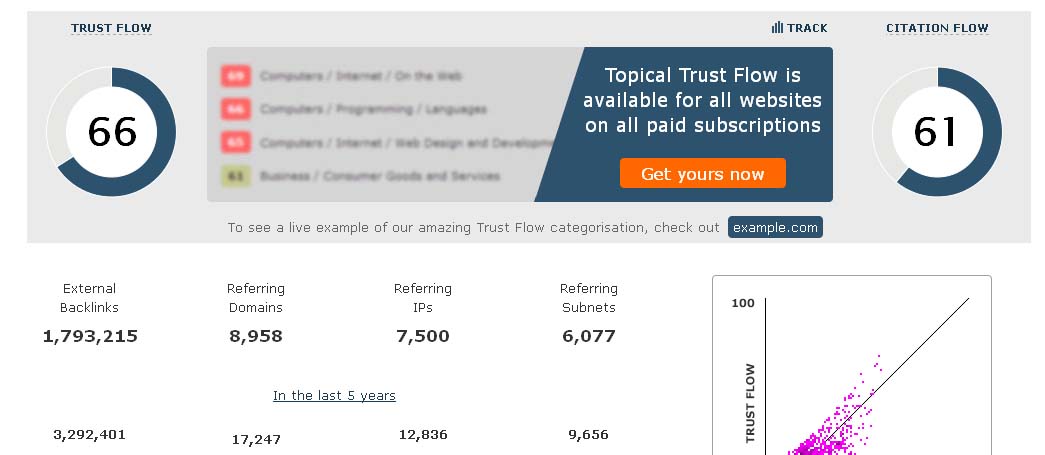Click the red 66 topical score badge
Viewport: 1045px width, 455px height.
click(x=236, y=109)
